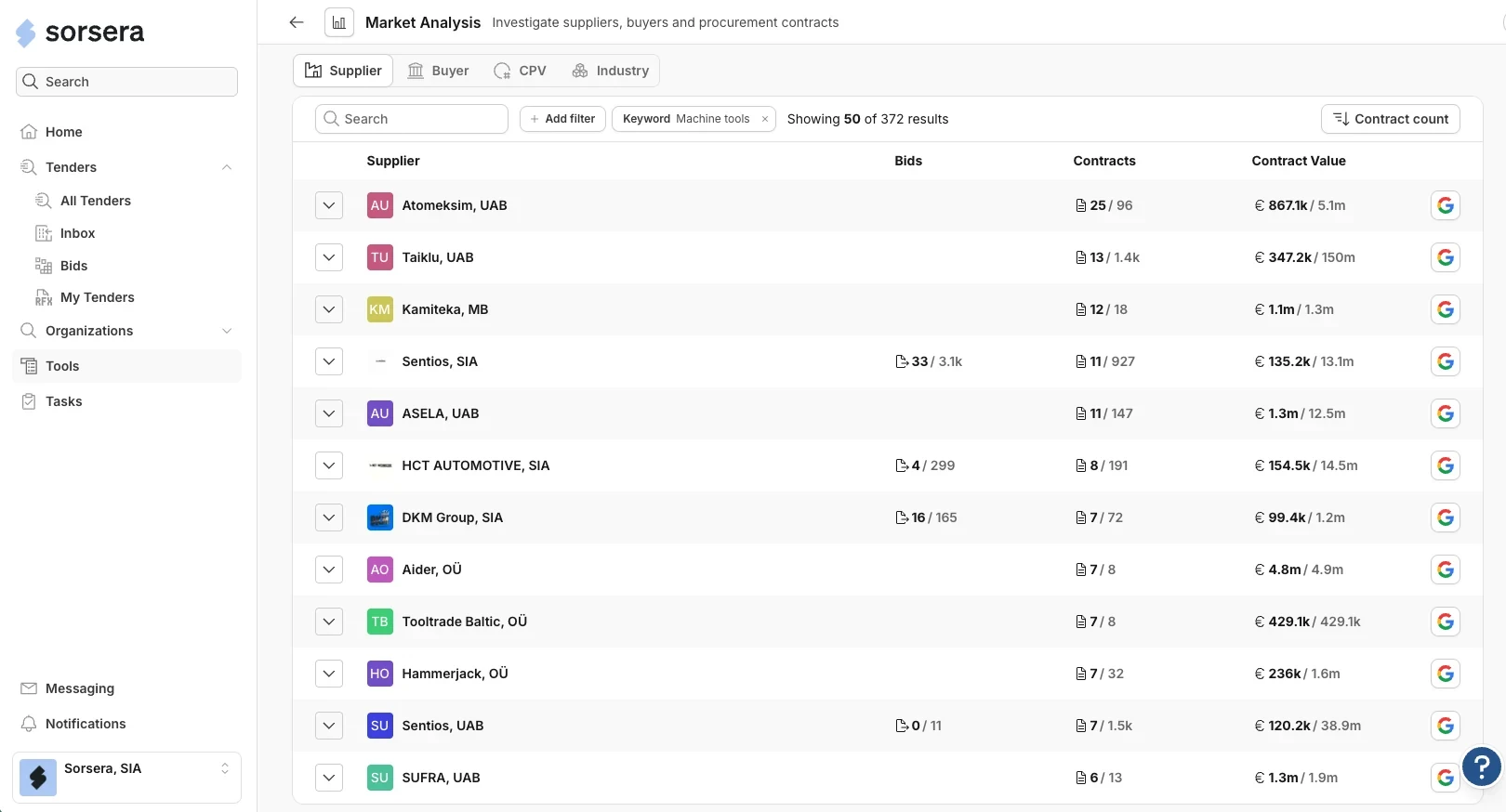Screen dimensions: 1506x812
Task: Open Google search for Atomeksim, UAB
Action: pos(1445,205)
